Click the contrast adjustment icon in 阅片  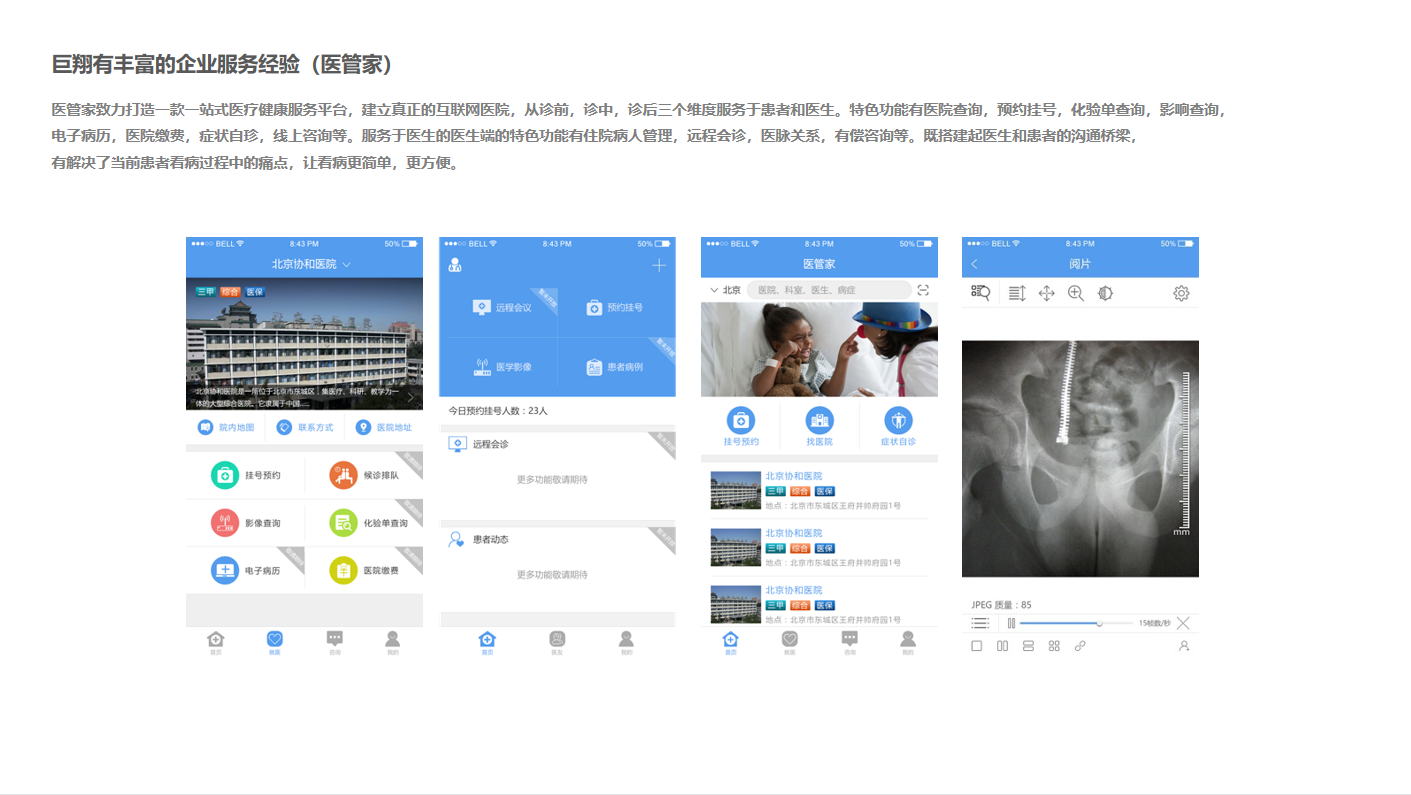click(x=1106, y=293)
